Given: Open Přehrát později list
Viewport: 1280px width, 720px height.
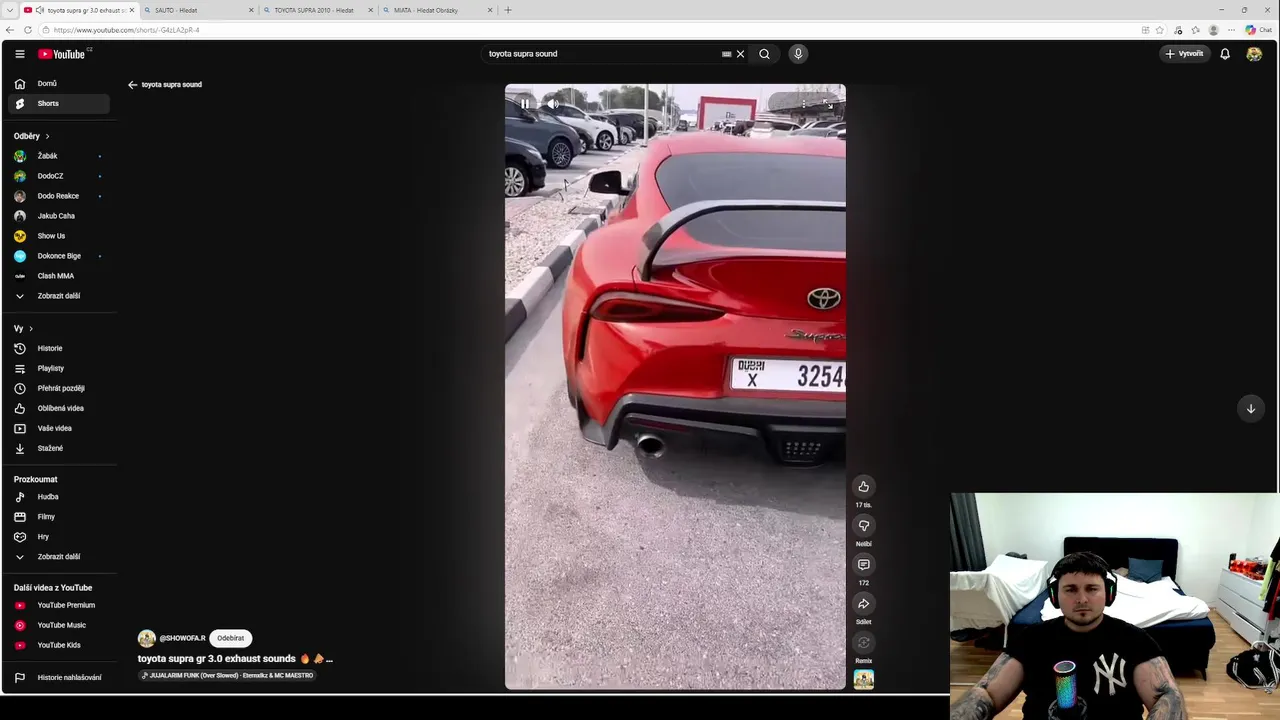Looking at the screenshot, I should point(59,388).
